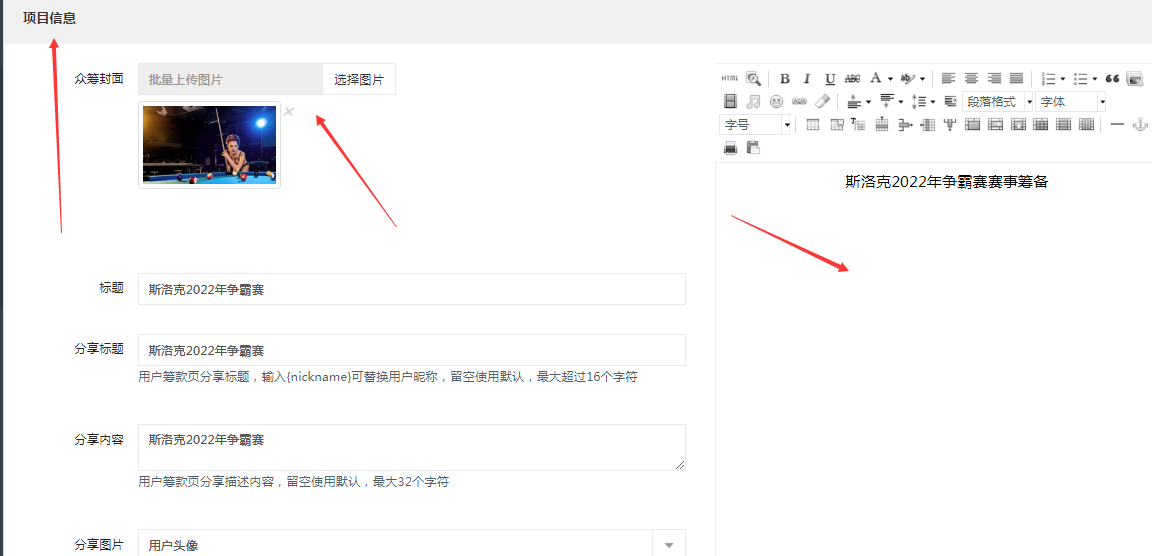The image size is (1152, 556).
Task: Insert a table column
Action: click(927, 124)
